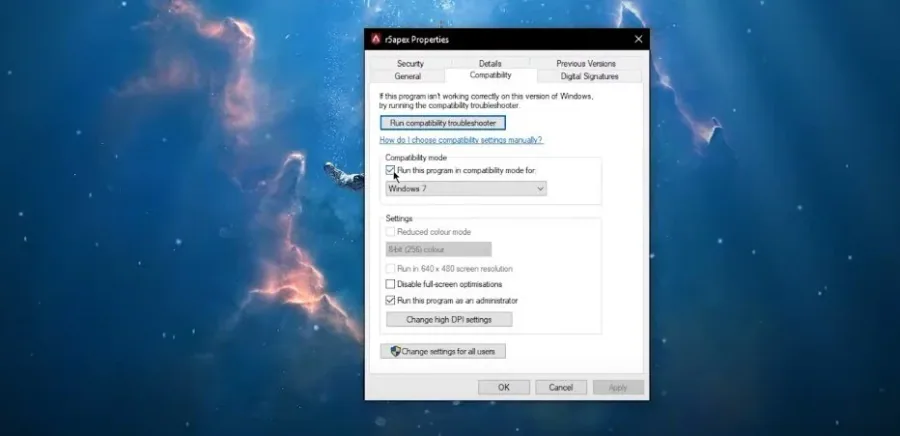Open the Details tab
The image size is (900, 436).
490,63
